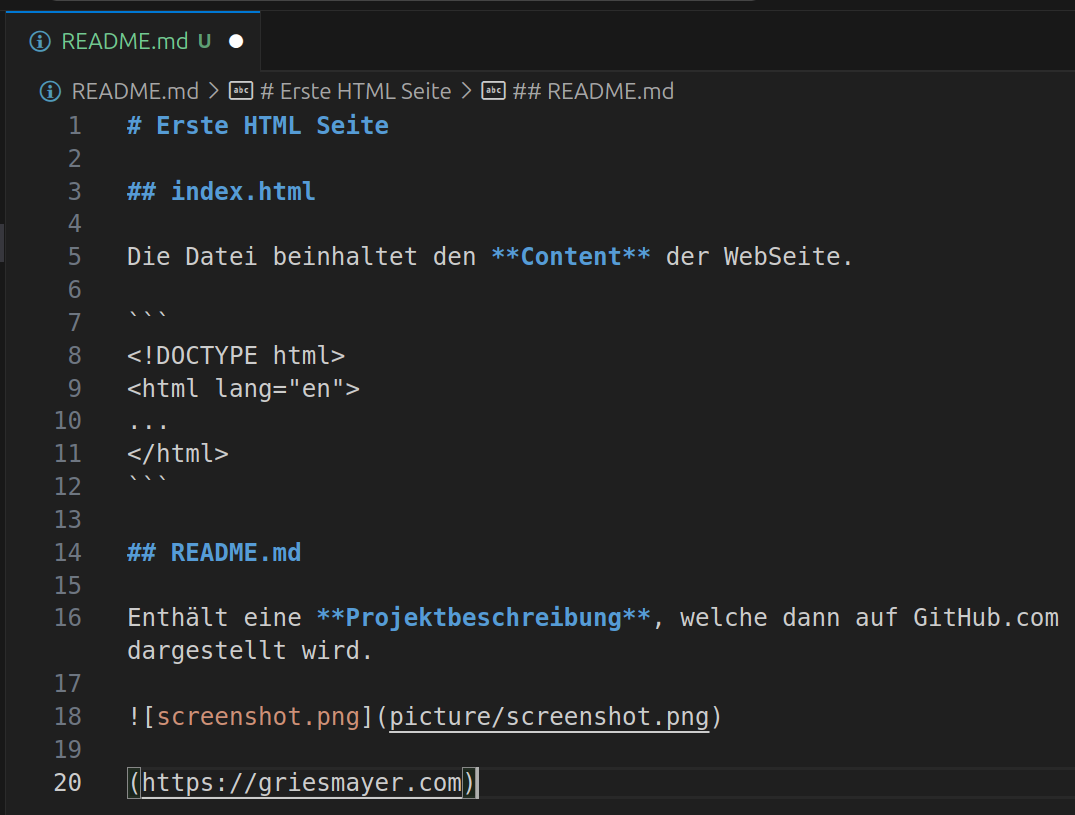Open the '## README.md' breadcrumb section

coord(593,91)
